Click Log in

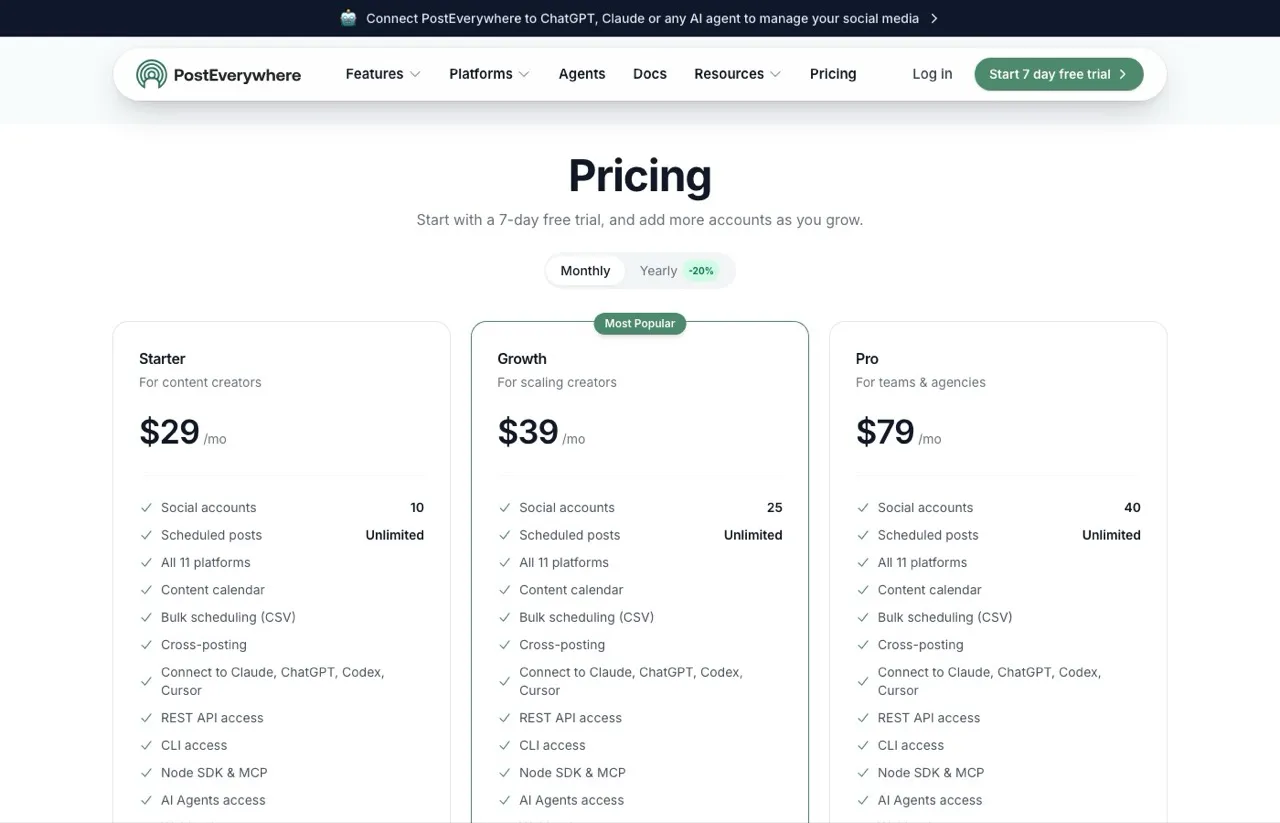[x=932, y=74]
